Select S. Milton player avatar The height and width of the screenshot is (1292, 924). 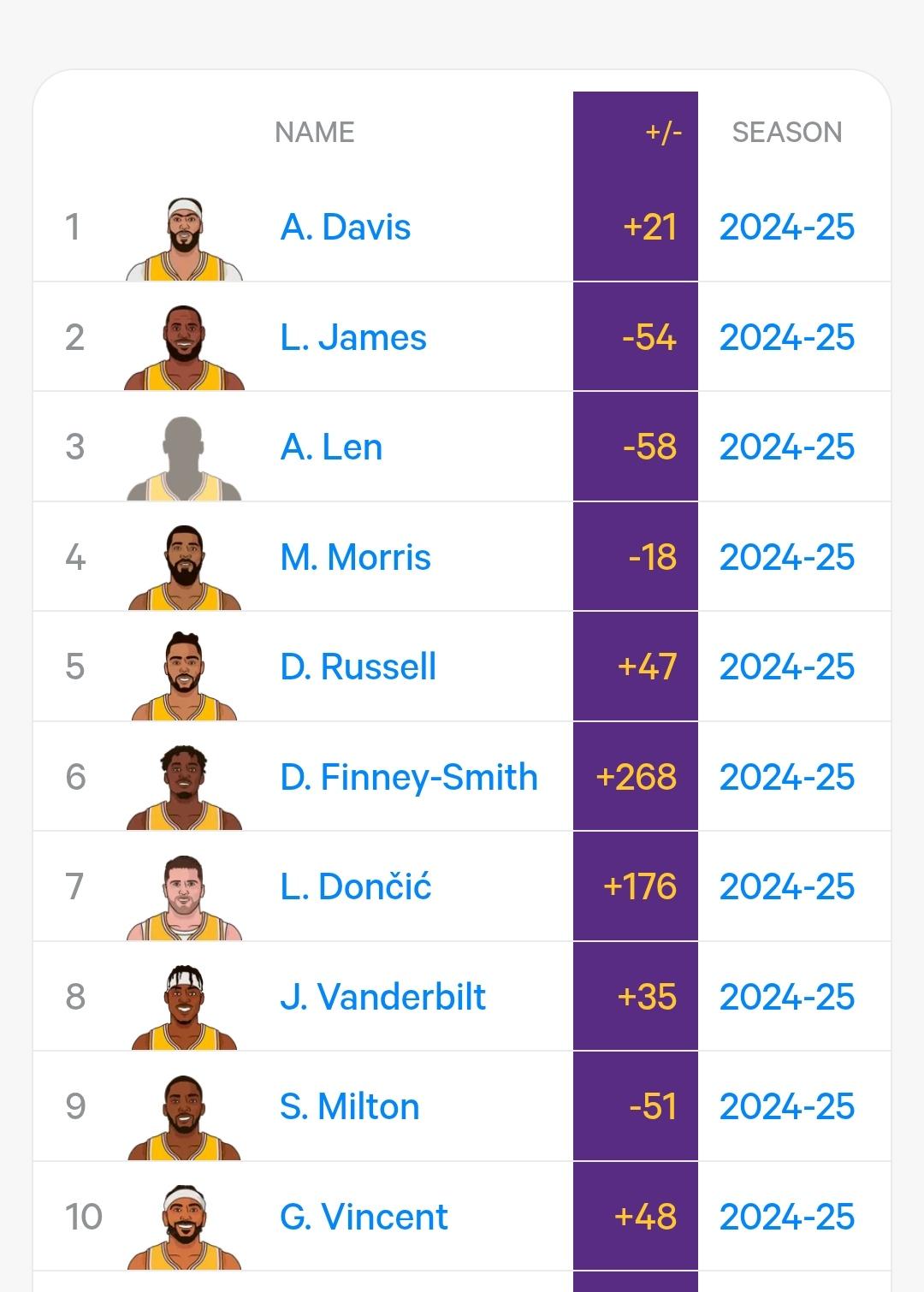pyautogui.click(x=184, y=1117)
